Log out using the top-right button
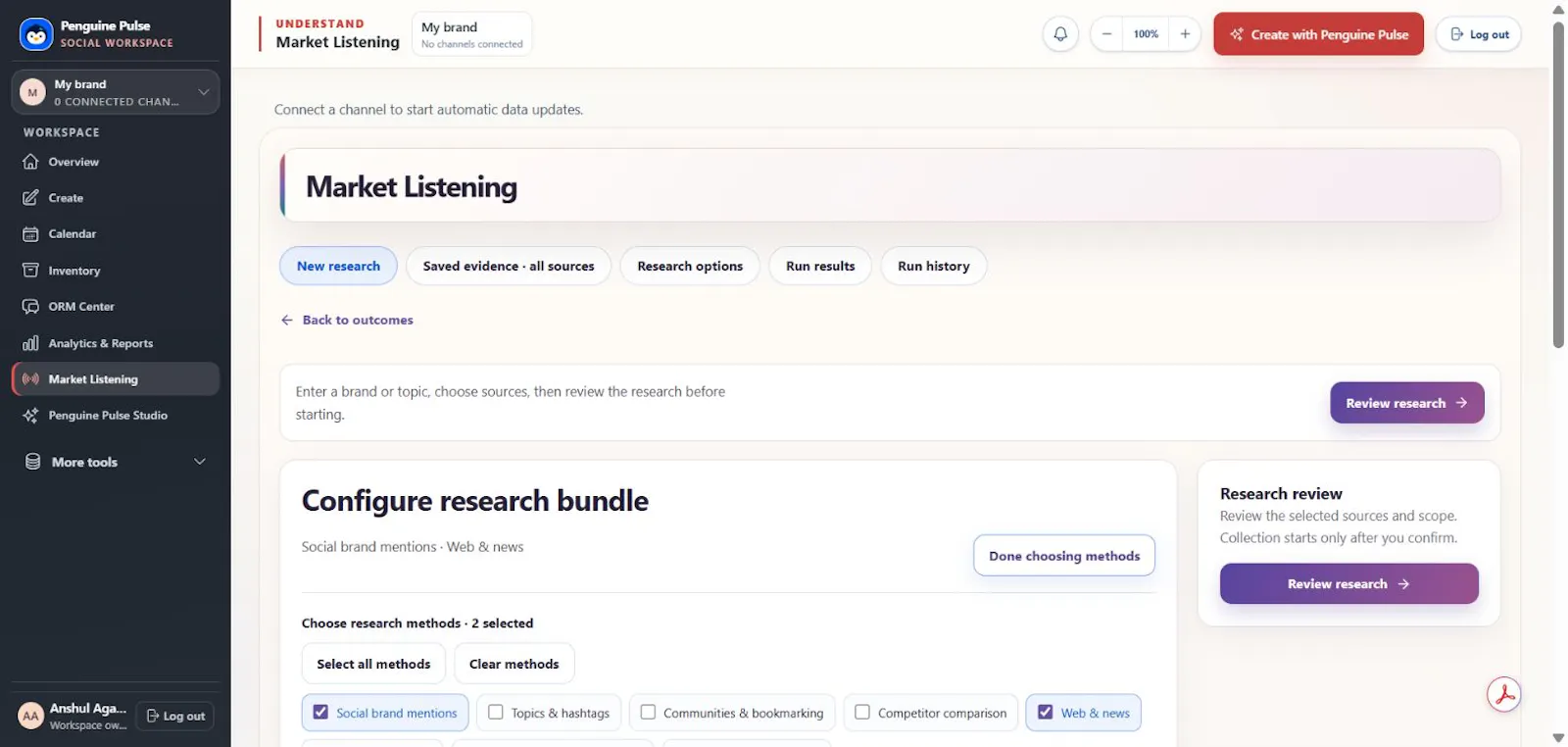 (1479, 34)
